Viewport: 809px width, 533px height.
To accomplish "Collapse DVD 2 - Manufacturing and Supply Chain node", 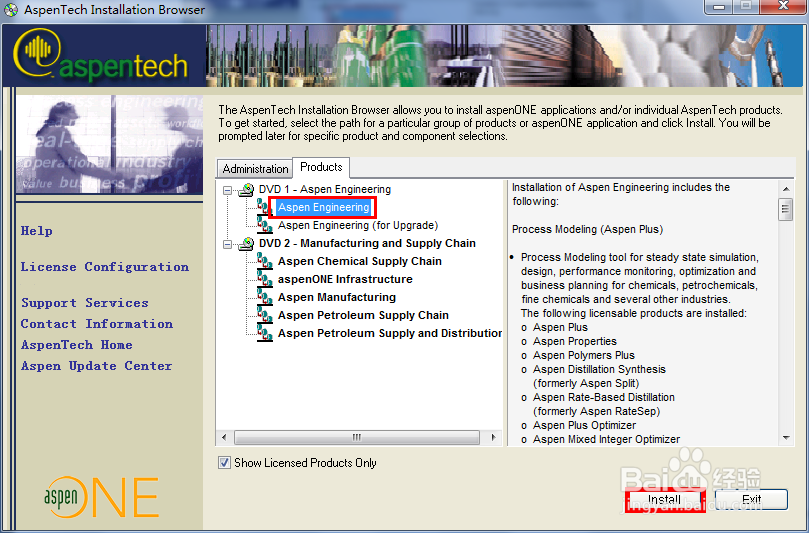I will pyautogui.click(x=227, y=245).
